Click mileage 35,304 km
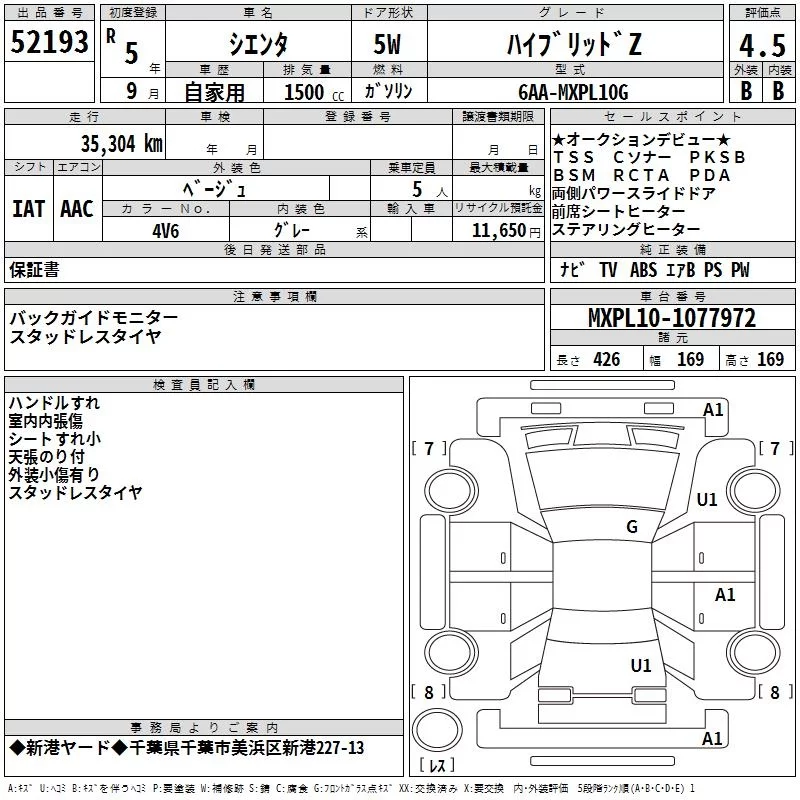 click(122, 143)
